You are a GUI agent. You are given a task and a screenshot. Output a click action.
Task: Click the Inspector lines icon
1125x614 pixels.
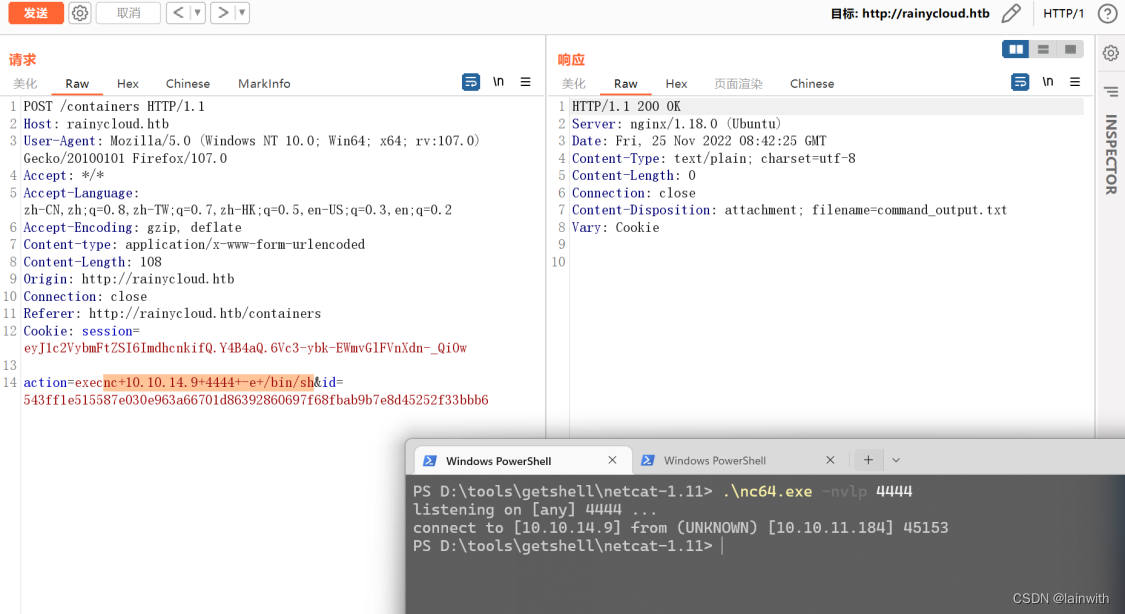point(1111,92)
